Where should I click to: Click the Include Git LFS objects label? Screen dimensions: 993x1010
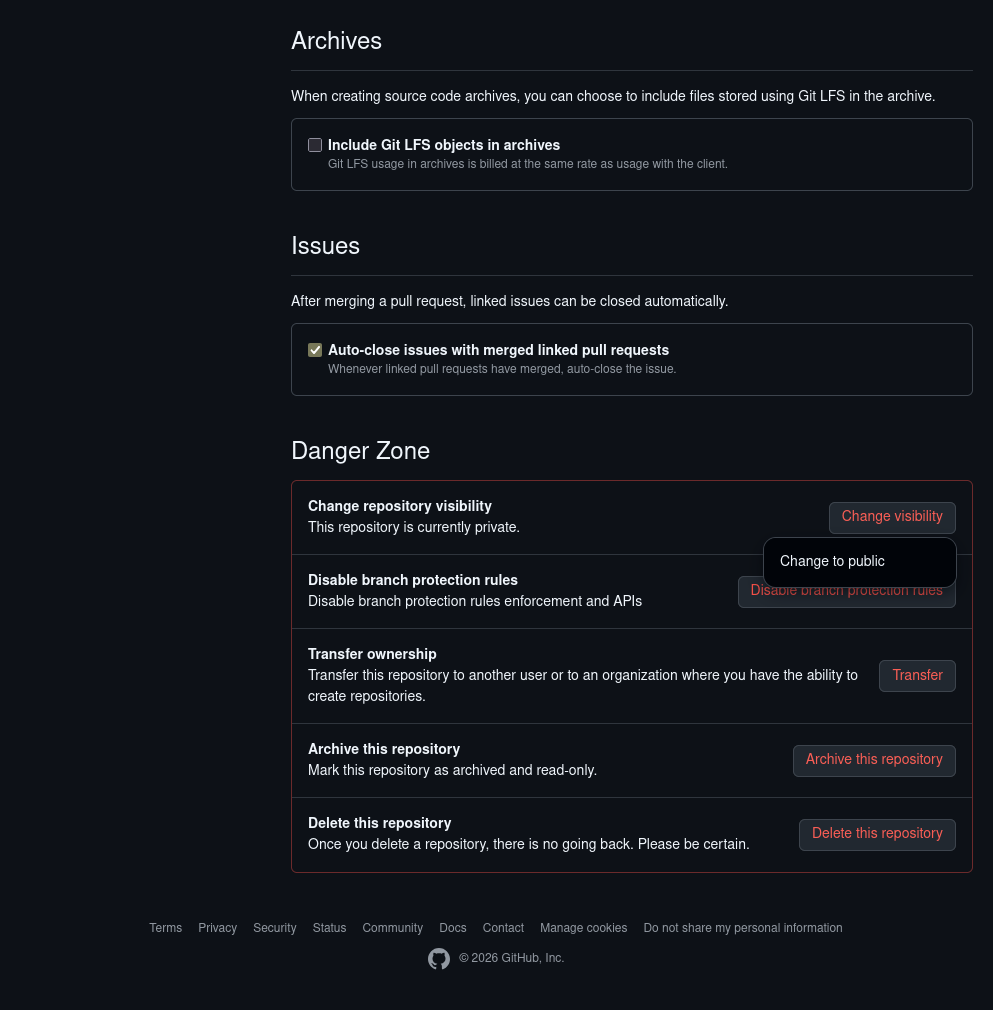[x=443, y=145]
